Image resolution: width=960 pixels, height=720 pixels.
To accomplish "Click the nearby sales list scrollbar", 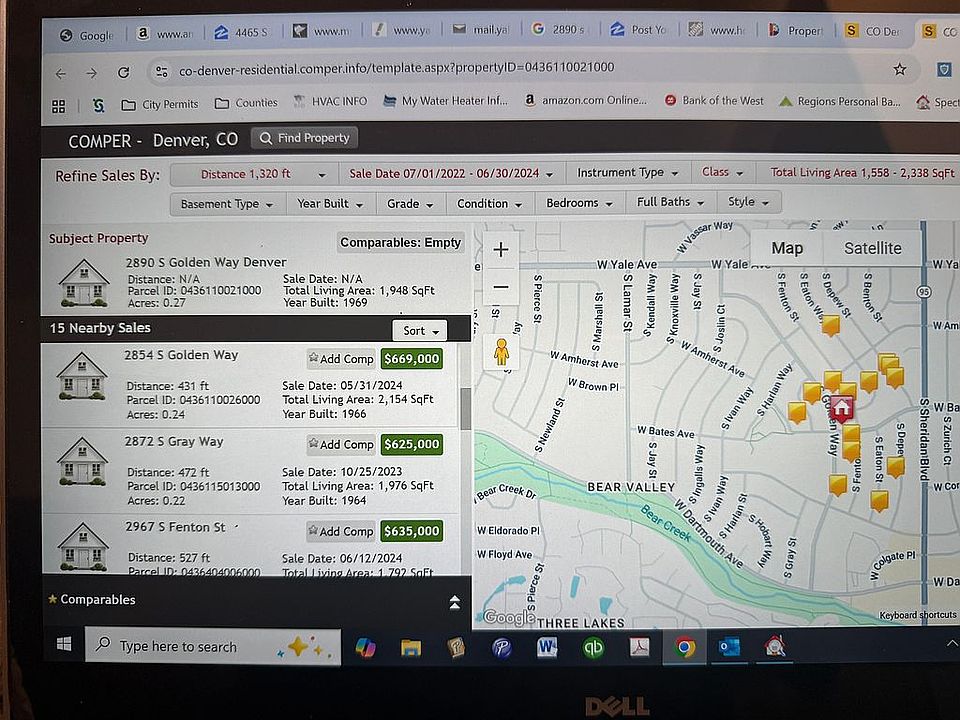I will click(465, 408).
